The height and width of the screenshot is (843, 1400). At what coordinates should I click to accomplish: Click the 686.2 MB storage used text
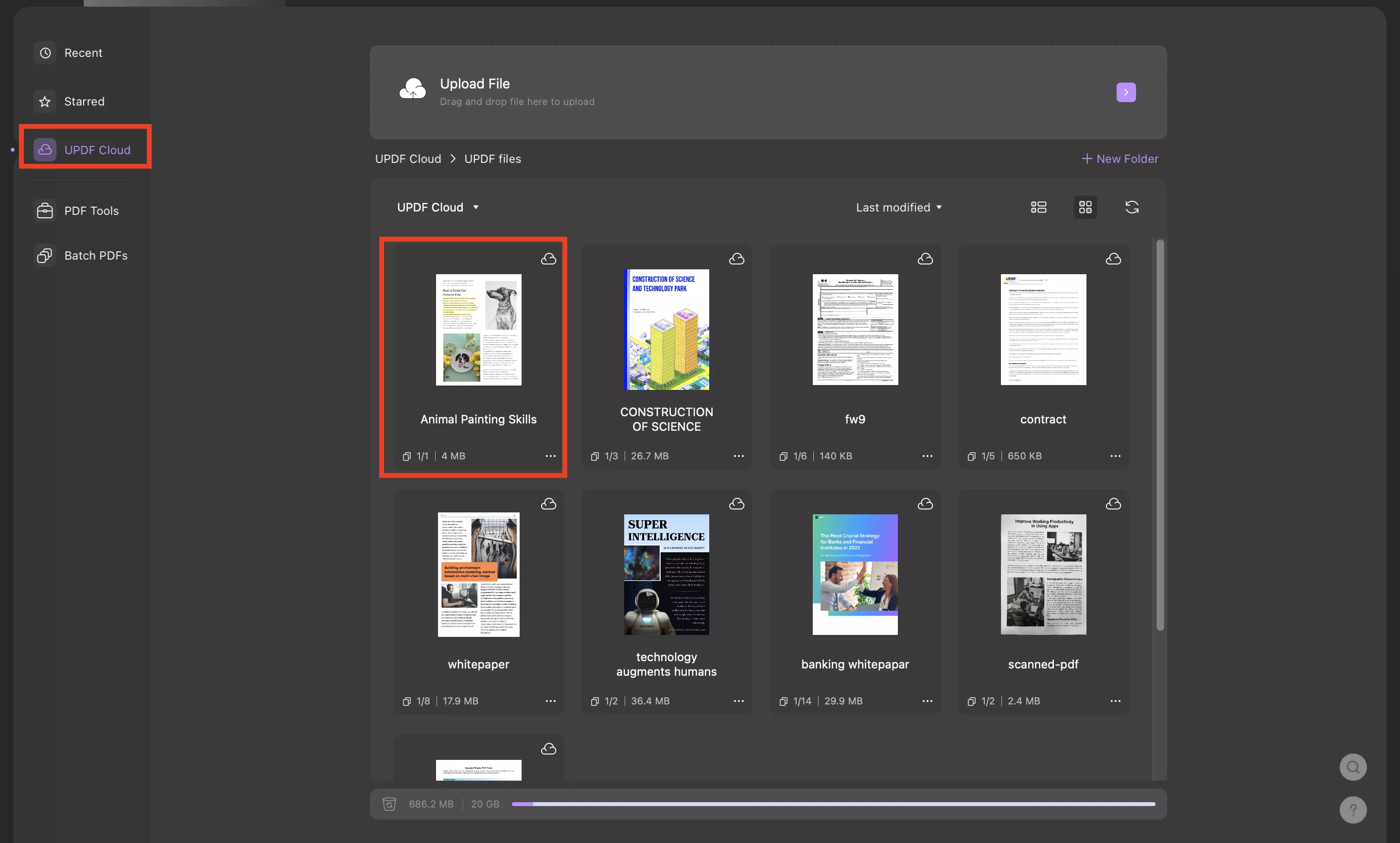(431, 804)
